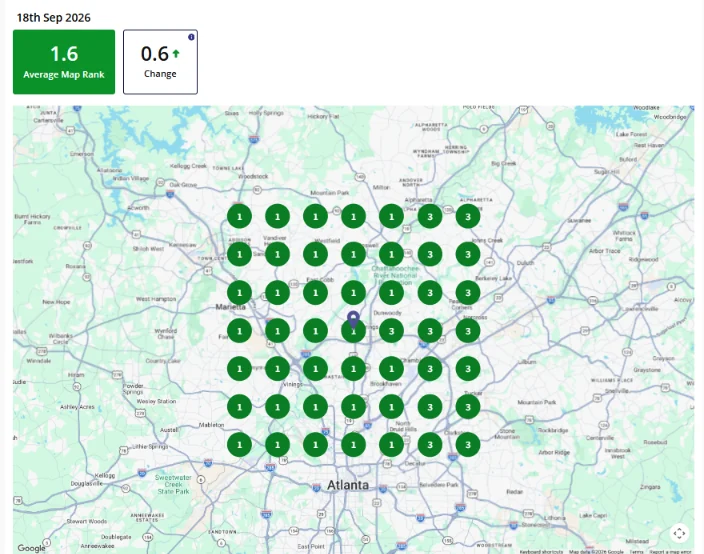This screenshot has width=704, height=554.
Task: Click the green up arrow beside 0.6
Action: [x=176, y=54]
